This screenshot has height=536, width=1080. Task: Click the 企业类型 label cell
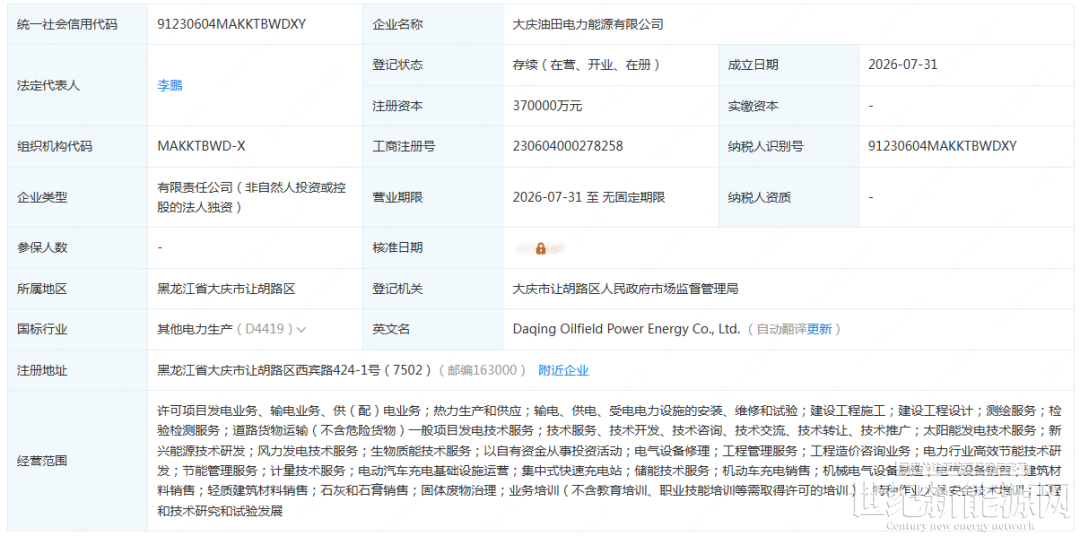78,197
